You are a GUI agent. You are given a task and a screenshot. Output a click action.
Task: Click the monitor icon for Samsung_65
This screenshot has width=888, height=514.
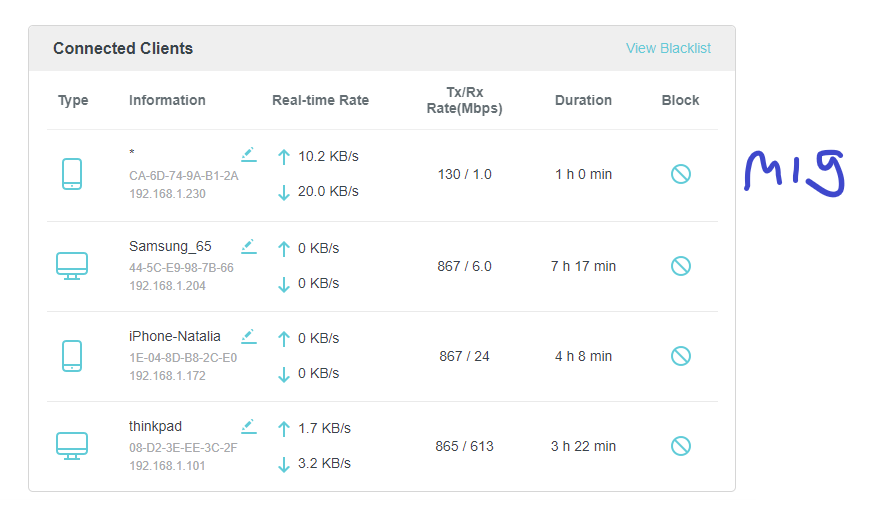(72, 266)
